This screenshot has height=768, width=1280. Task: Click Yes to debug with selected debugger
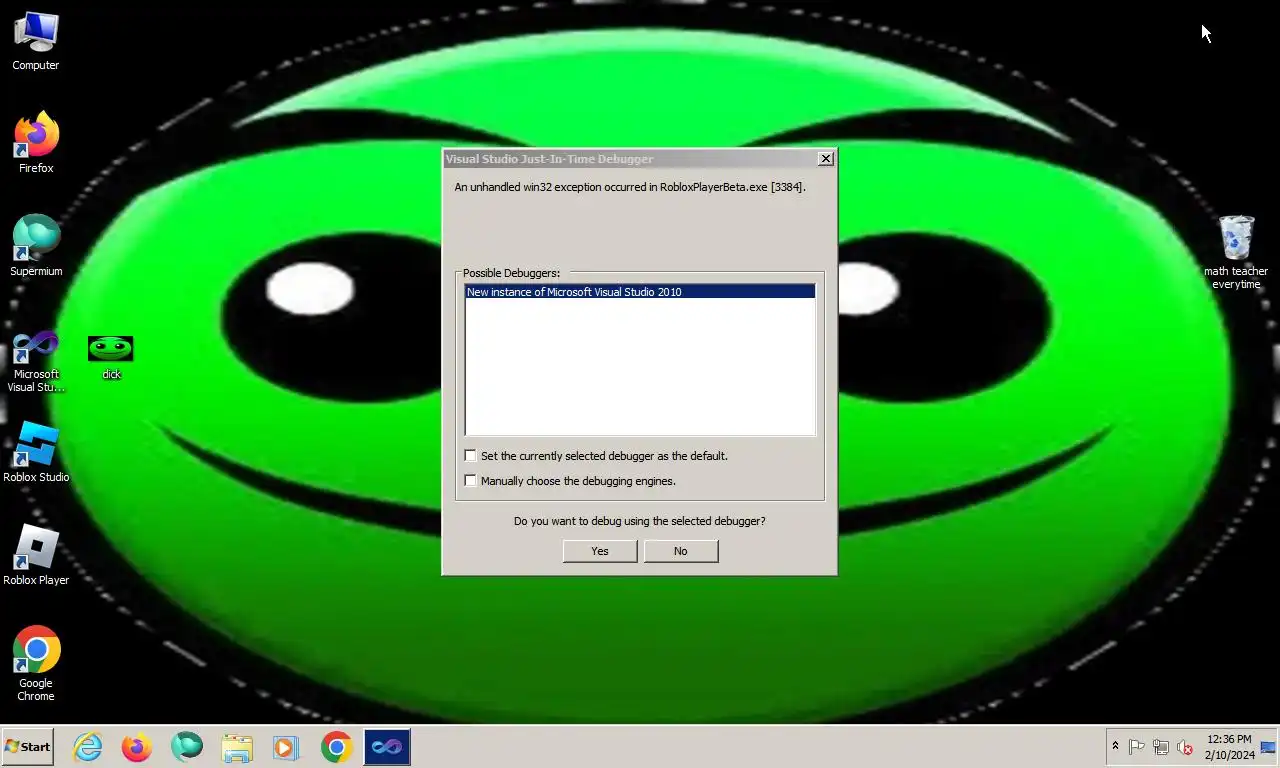point(600,551)
